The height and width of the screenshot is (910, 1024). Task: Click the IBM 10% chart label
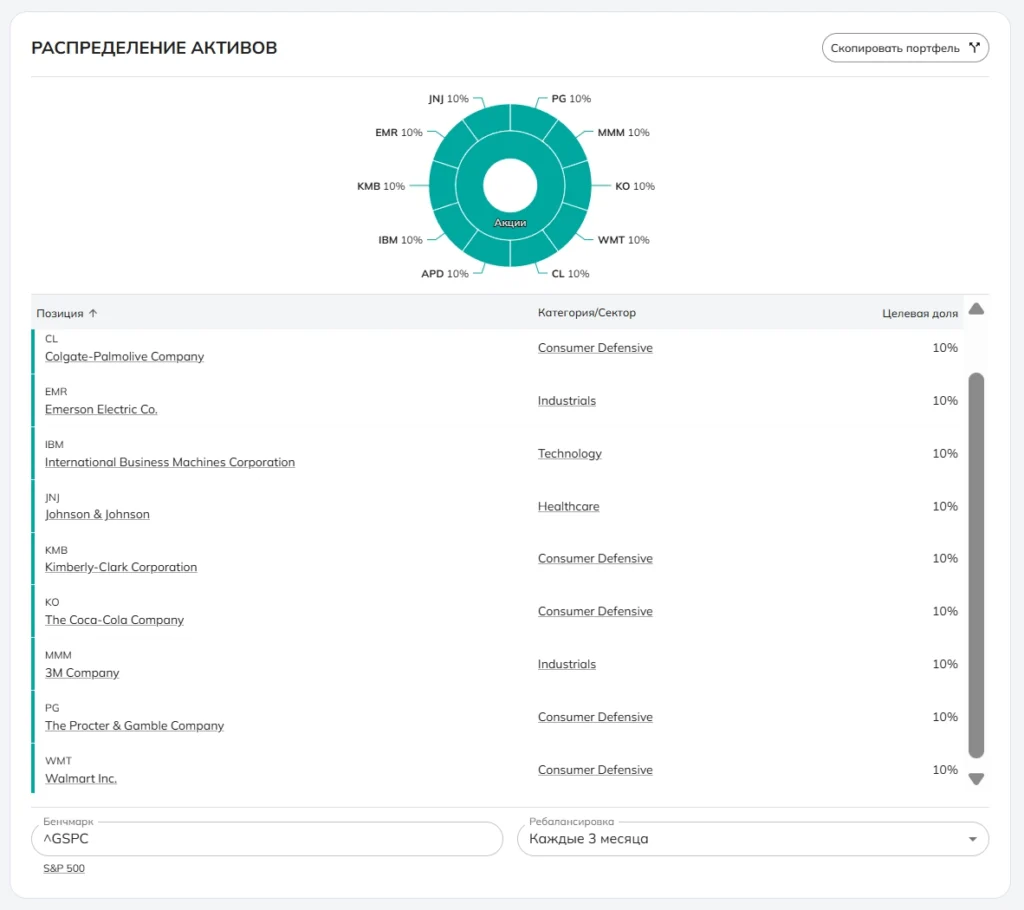(400, 240)
